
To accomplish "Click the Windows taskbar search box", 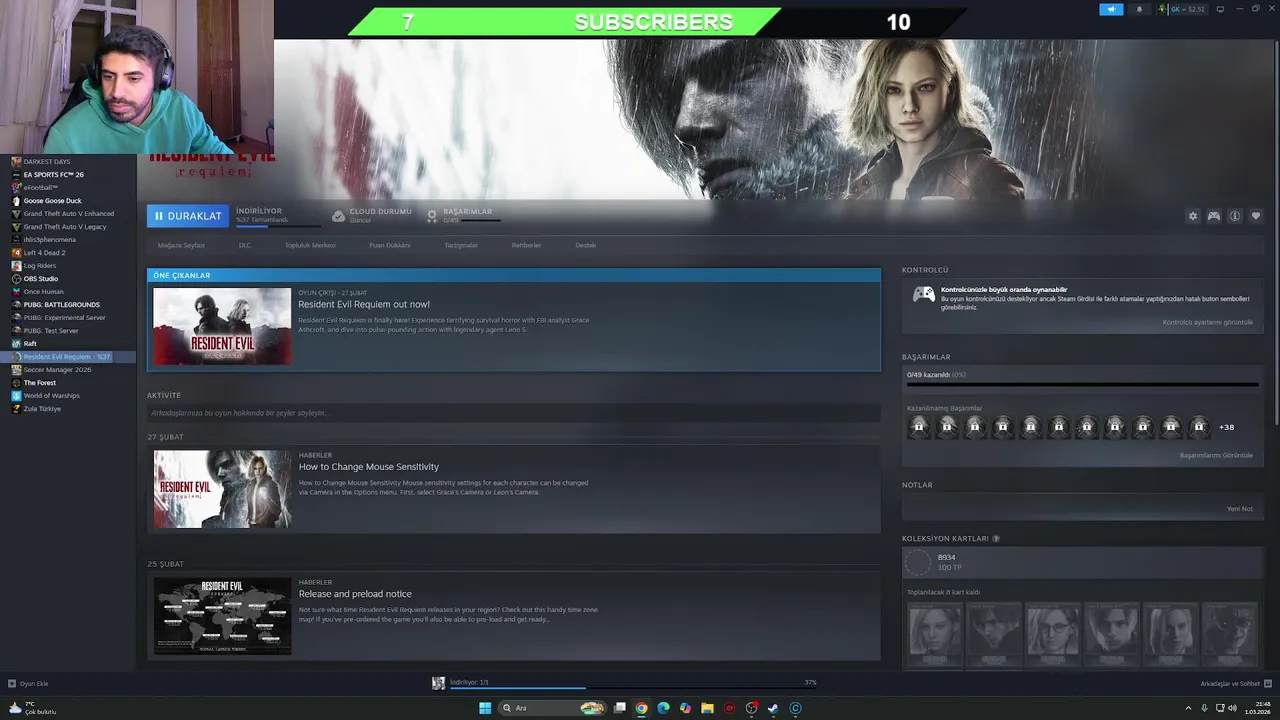I will (554, 708).
